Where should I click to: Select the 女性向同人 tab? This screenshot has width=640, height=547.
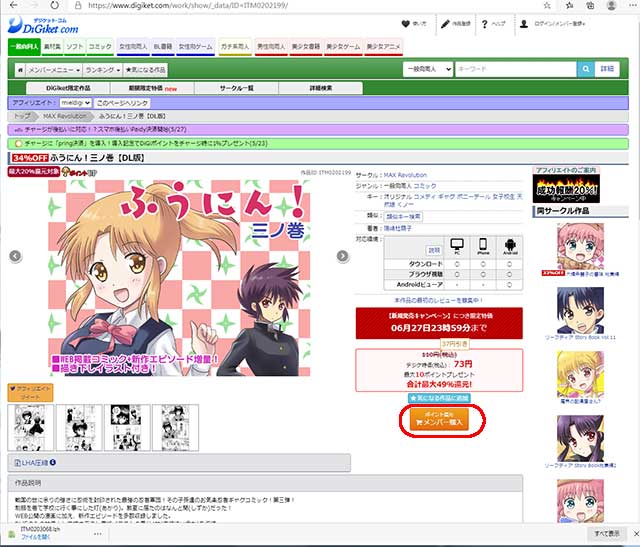click(x=133, y=47)
